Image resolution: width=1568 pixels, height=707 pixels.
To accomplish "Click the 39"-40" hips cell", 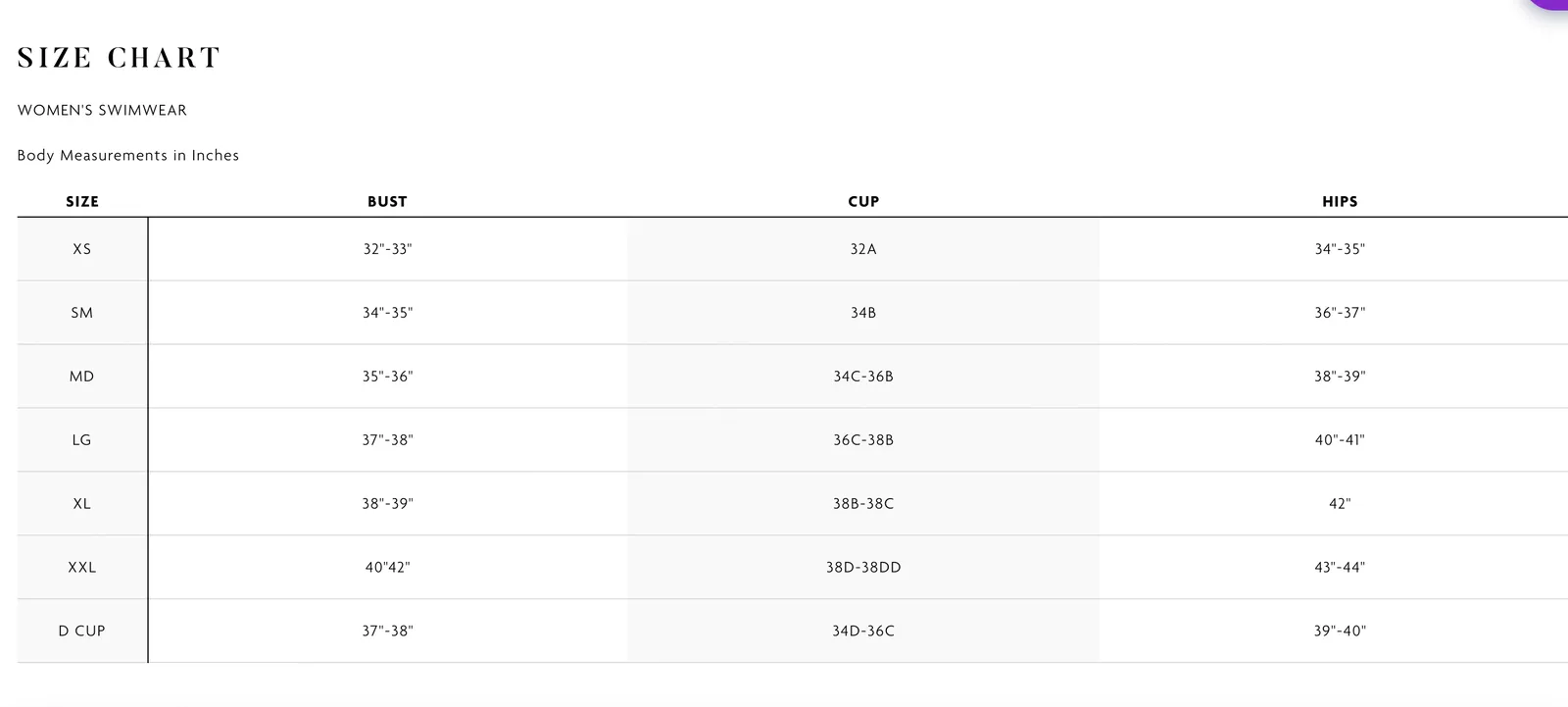I will click(1340, 631).
